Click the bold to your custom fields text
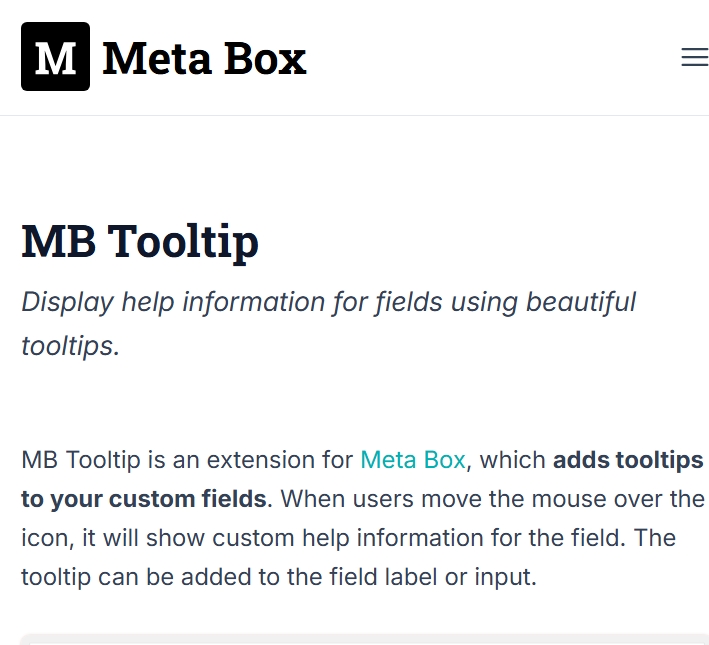Viewport: 709px width, 645px height. 144,499
